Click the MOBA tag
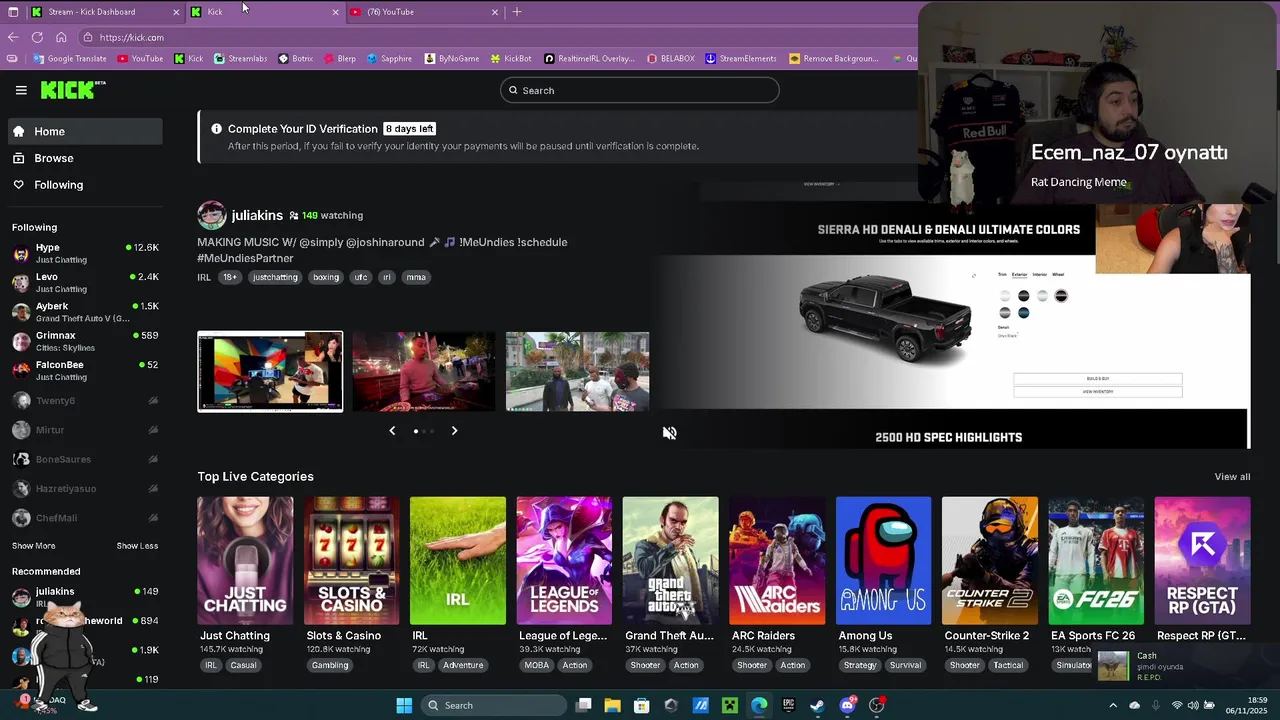1280x720 pixels. point(536,665)
